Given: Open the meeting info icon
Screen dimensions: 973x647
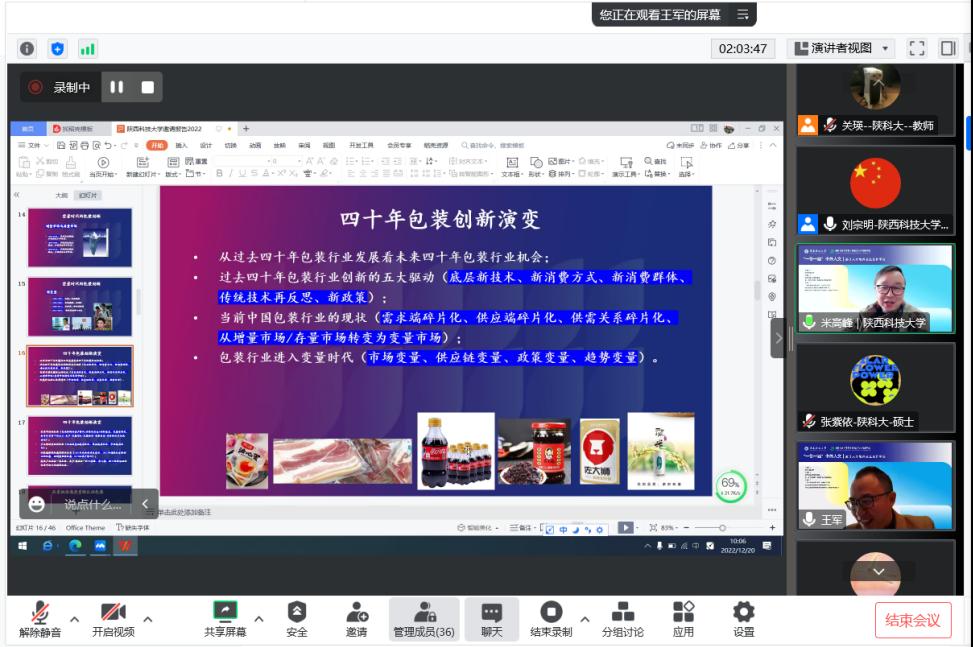Looking at the screenshot, I should 27,49.
